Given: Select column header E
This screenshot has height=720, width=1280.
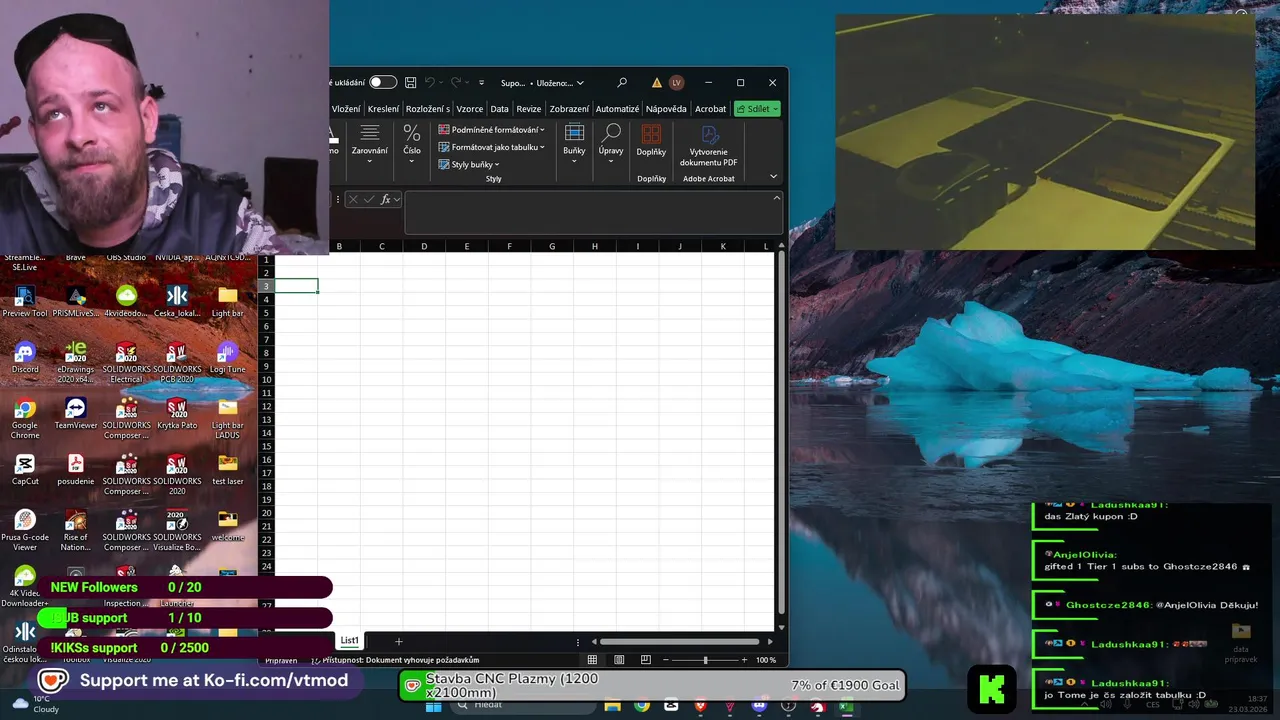Looking at the screenshot, I should 467,246.
